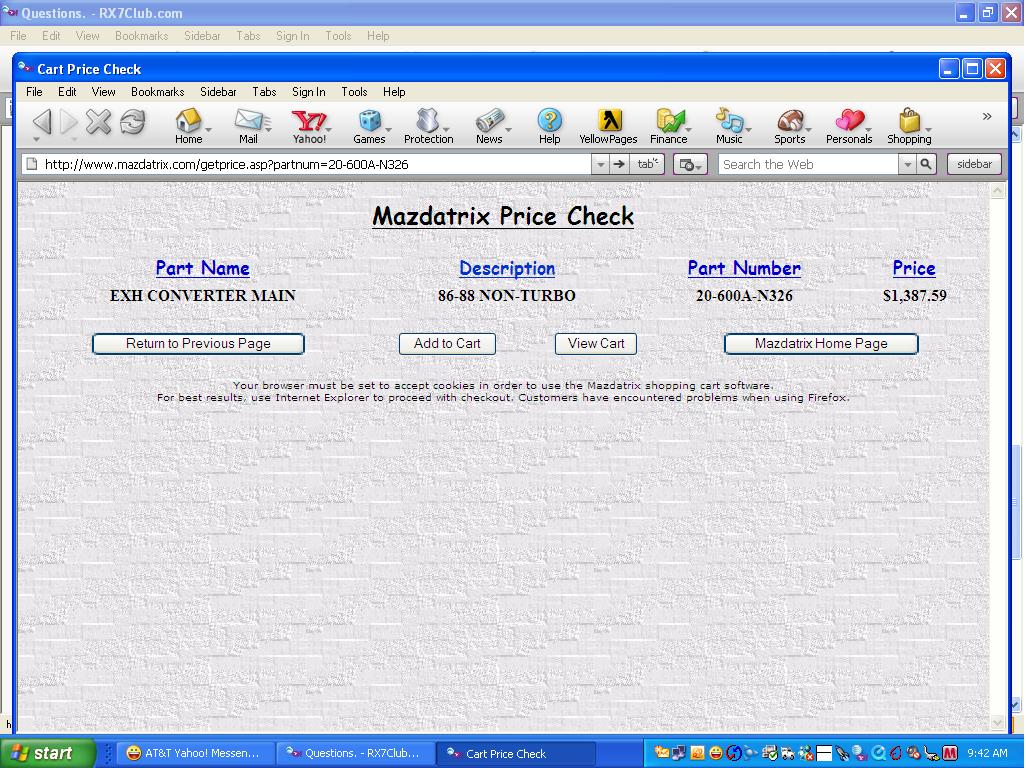The width and height of the screenshot is (1026, 768).
Task: Open the Music notes icon
Action: click(729, 121)
